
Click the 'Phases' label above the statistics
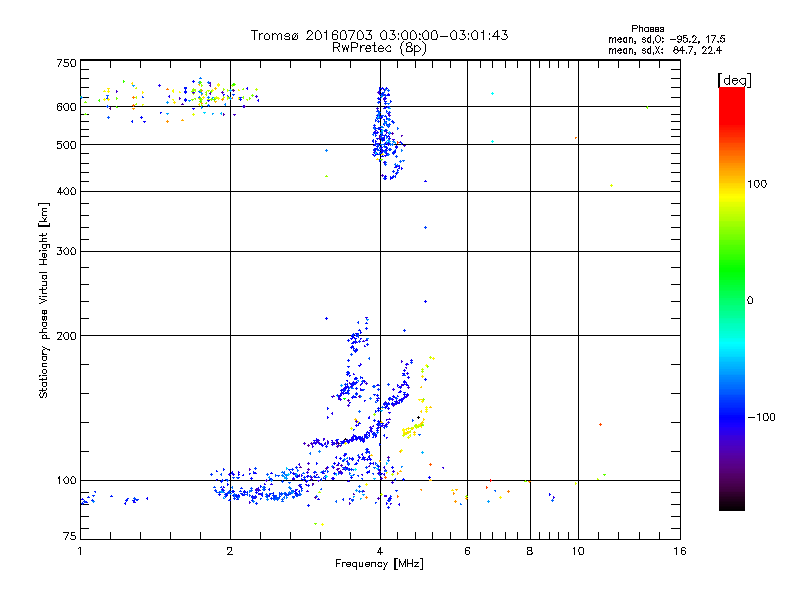(647, 29)
